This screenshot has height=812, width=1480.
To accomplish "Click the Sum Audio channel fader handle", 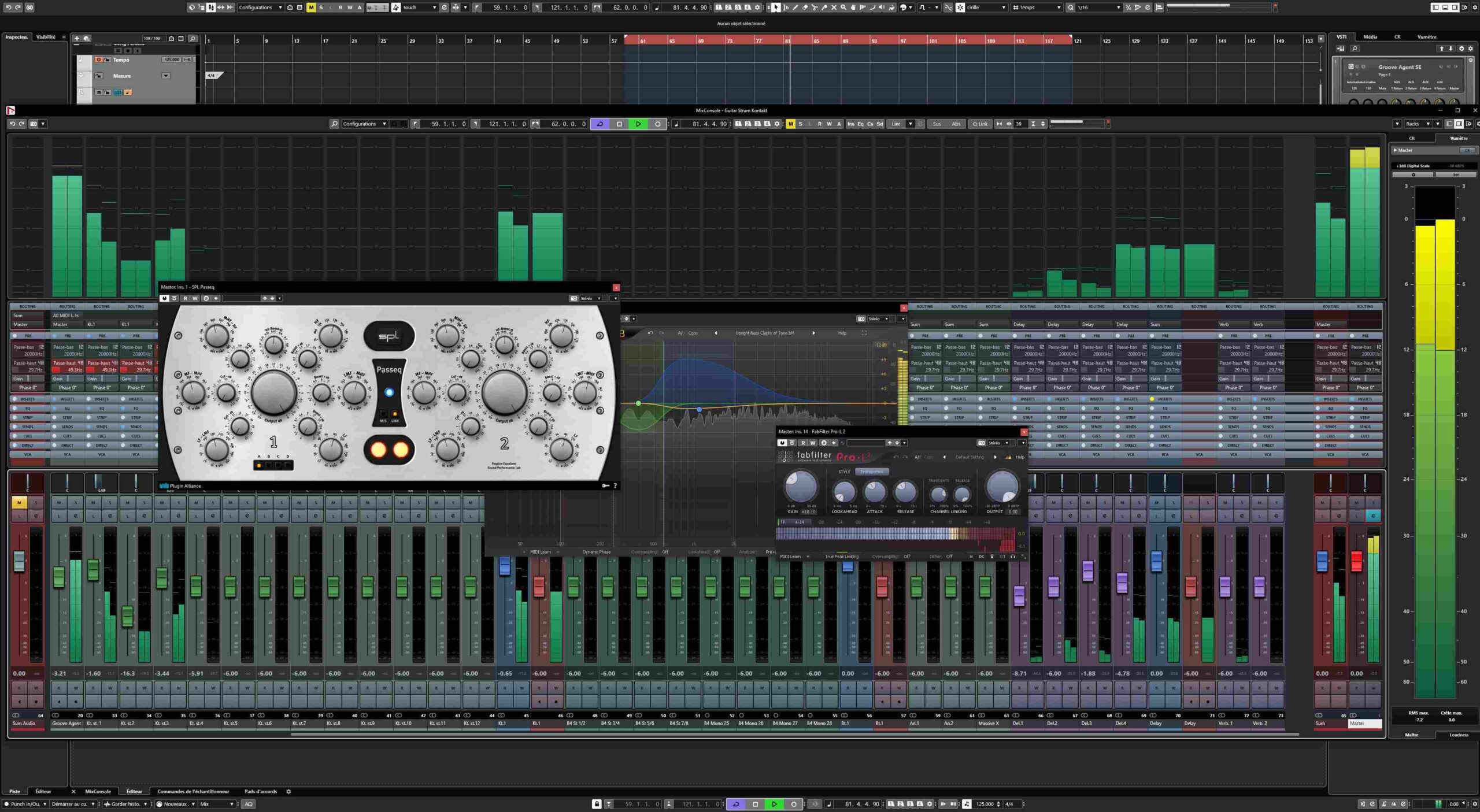I will (x=19, y=561).
